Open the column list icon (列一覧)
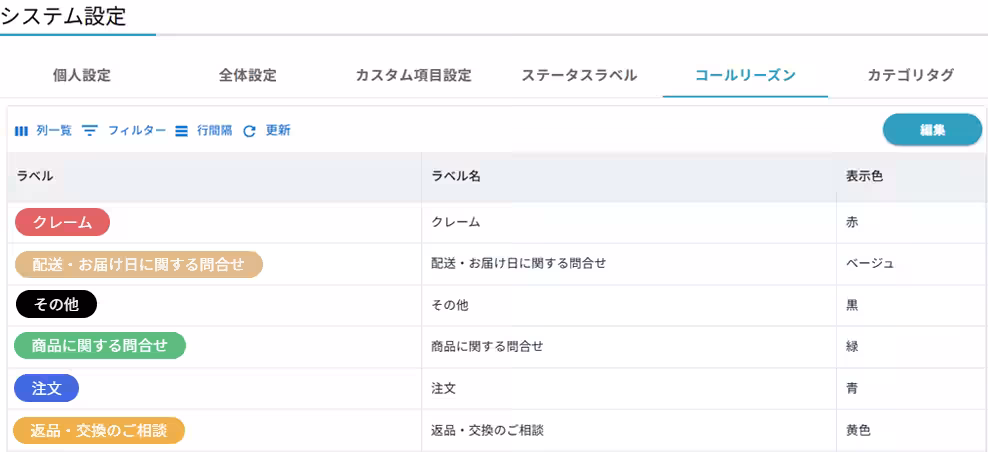Screen dimensions: 988x452 (x=21, y=131)
